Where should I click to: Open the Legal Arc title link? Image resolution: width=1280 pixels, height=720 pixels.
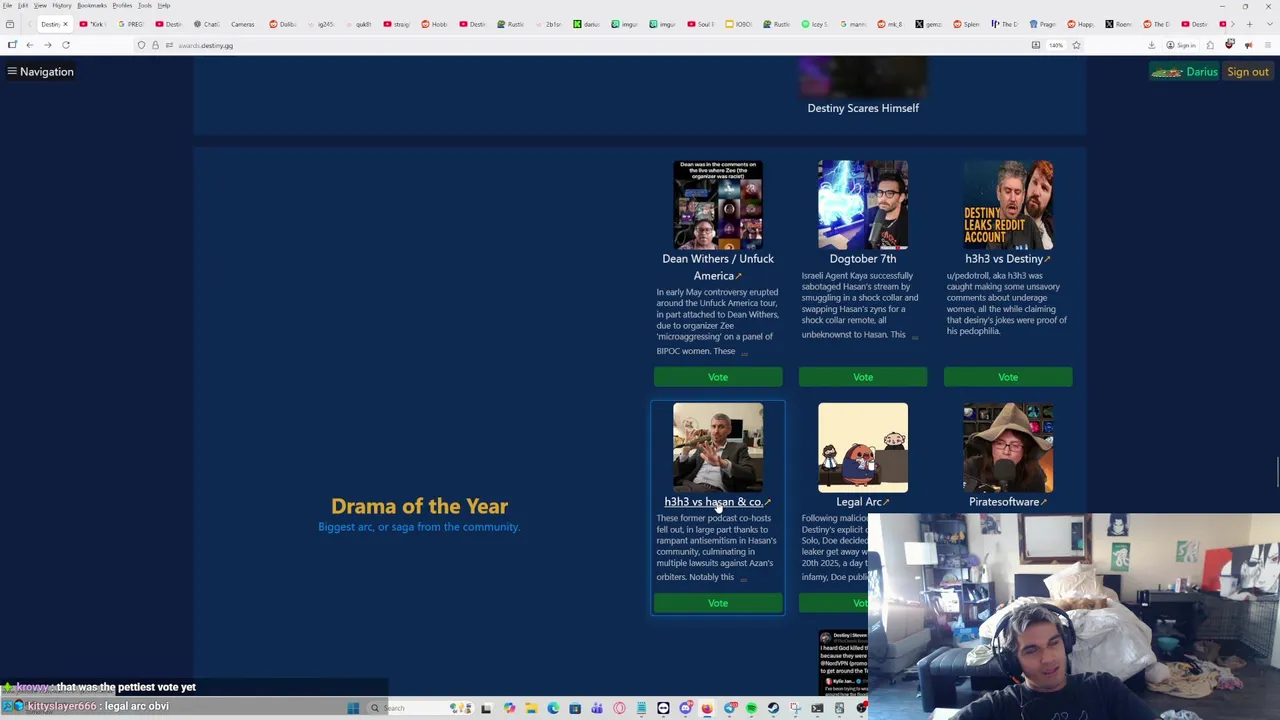[862, 502]
